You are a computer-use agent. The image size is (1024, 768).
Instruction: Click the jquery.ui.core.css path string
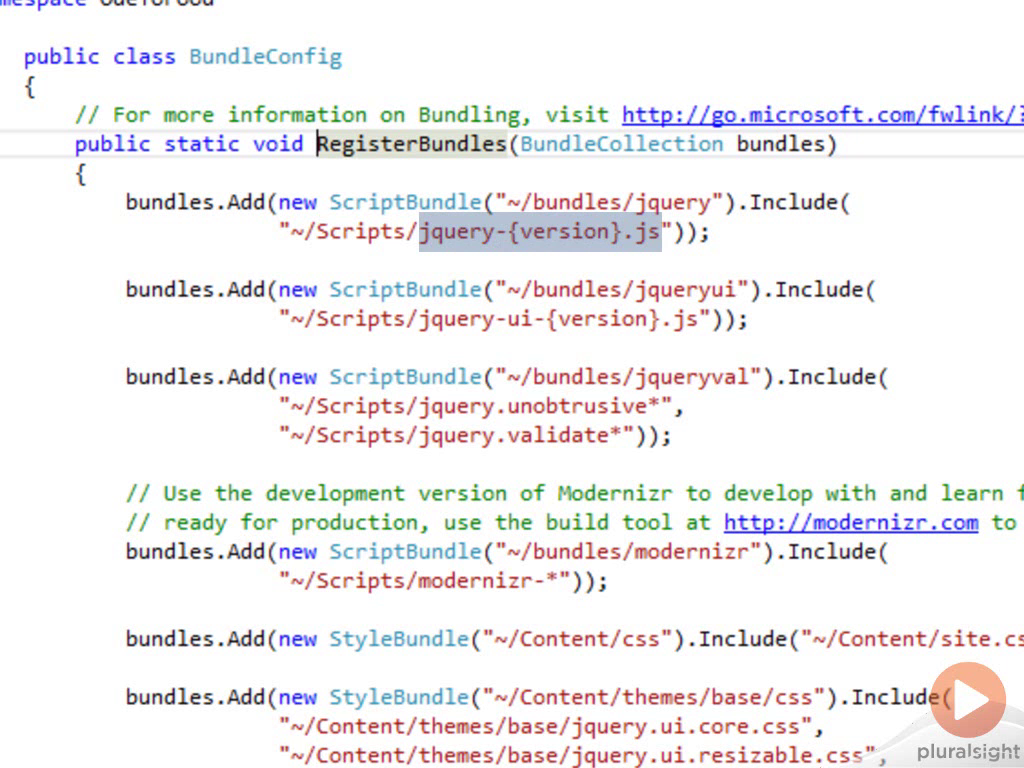tap(545, 726)
